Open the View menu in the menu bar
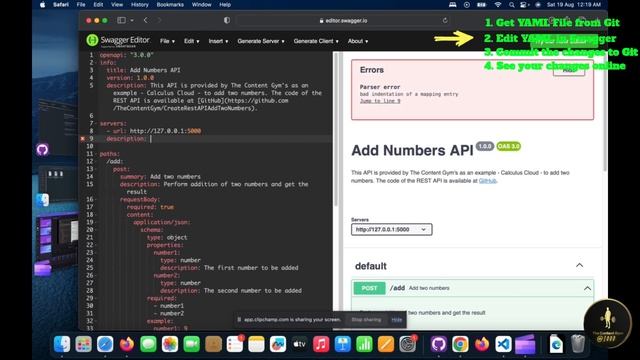Screen dimensions: 640x360 [117, 4]
